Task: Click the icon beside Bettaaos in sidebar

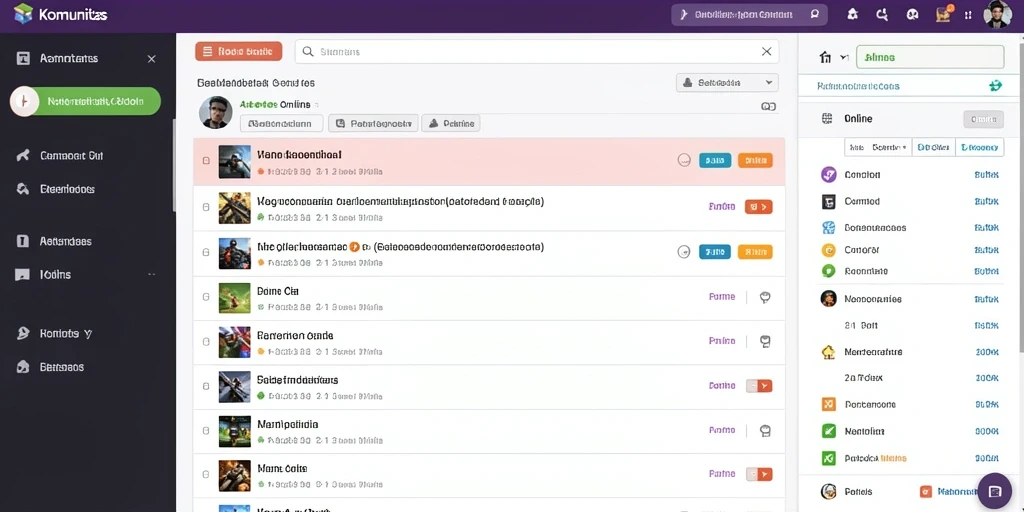Action: point(23,366)
